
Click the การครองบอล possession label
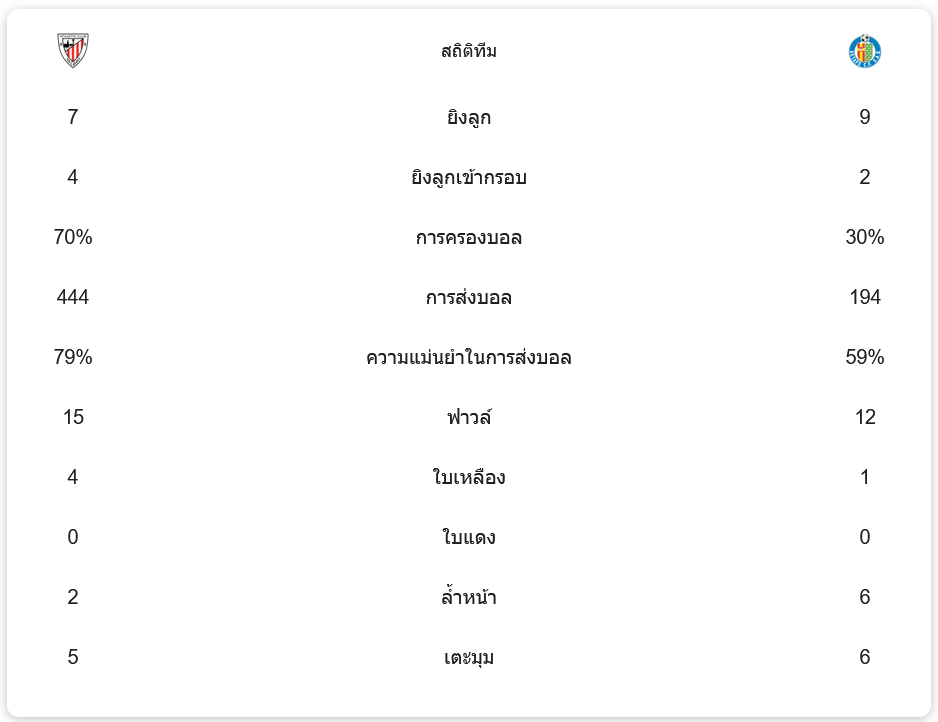469,238
